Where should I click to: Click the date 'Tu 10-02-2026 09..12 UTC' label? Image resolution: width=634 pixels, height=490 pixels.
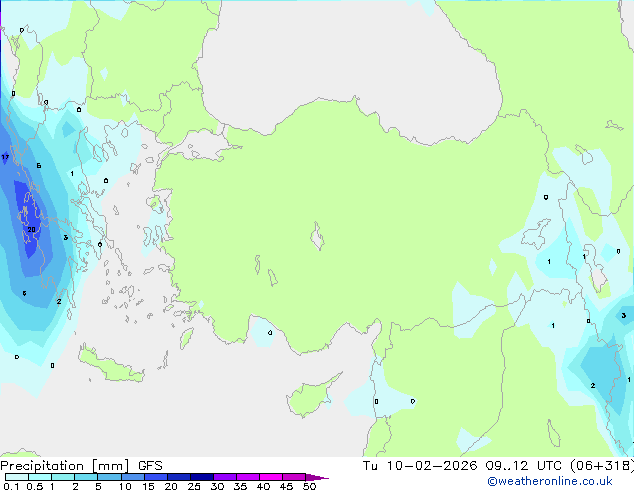click(462, 465)
